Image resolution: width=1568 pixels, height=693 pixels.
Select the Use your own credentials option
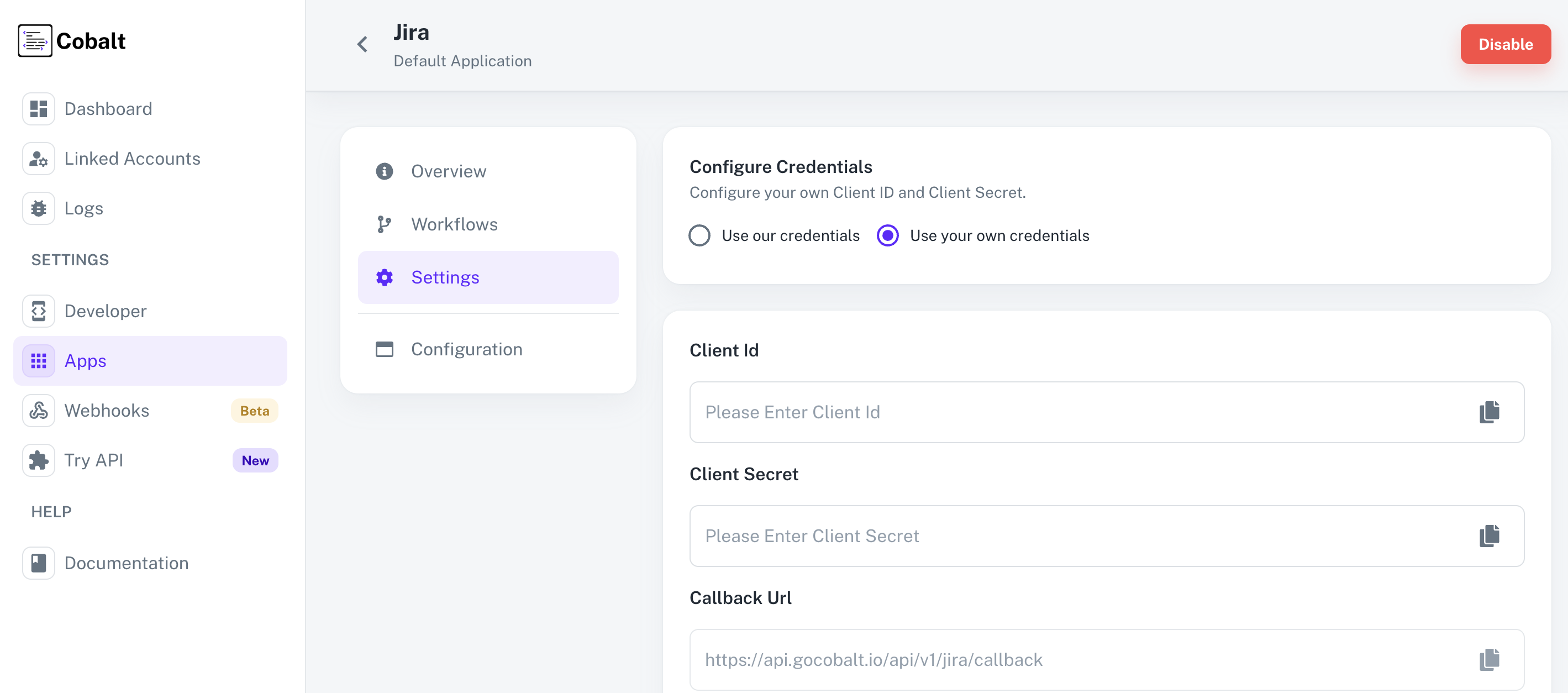coord(887,235)
